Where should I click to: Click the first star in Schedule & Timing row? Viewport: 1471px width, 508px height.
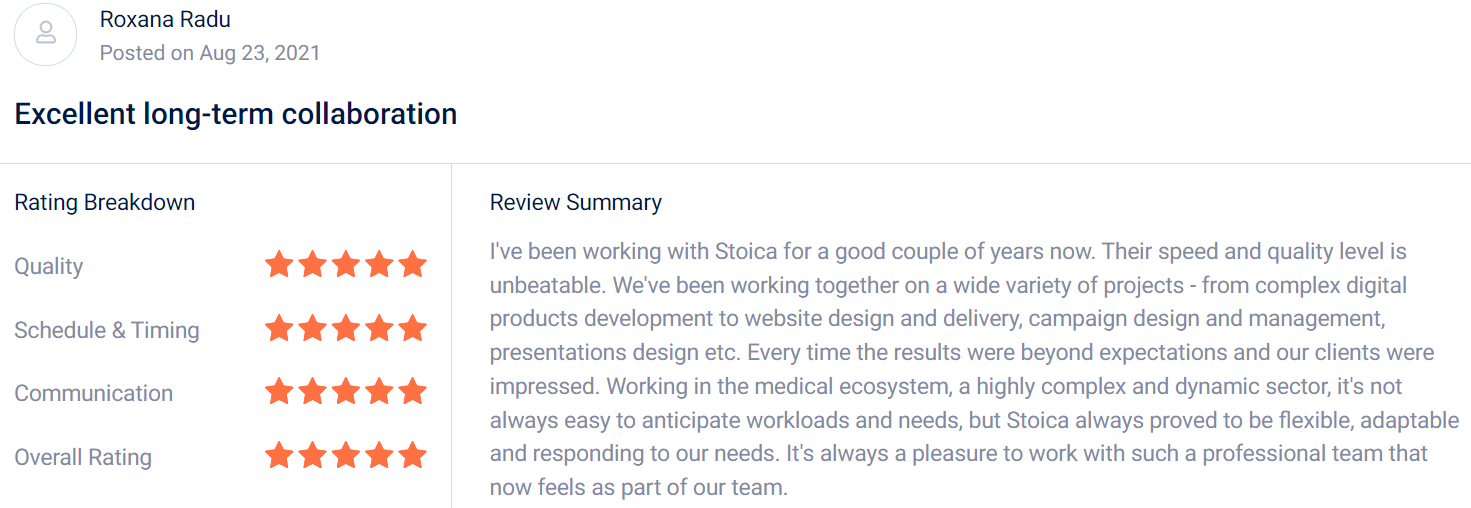[279, 328]
